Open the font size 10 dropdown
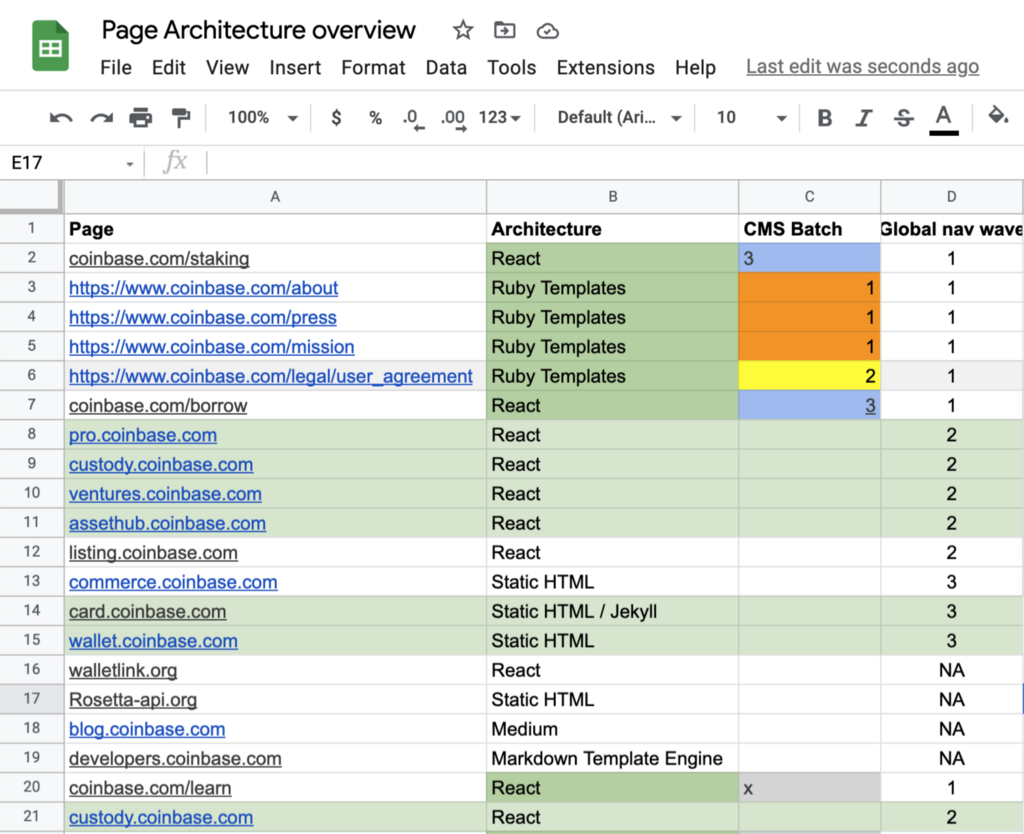 coord(751,118)
